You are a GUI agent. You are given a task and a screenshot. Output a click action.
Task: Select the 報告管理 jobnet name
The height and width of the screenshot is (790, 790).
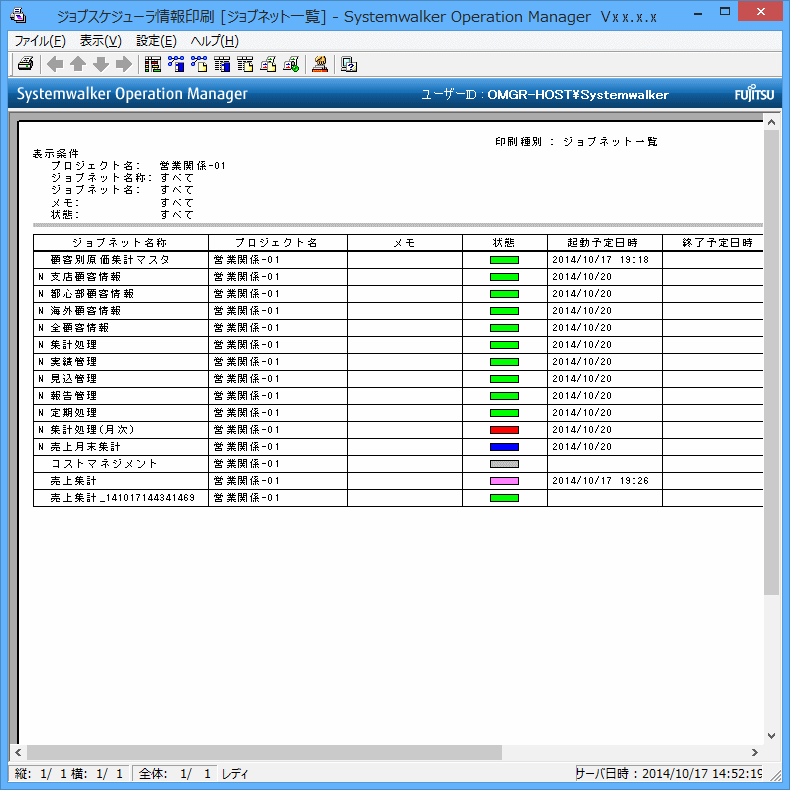pos(74,396)
